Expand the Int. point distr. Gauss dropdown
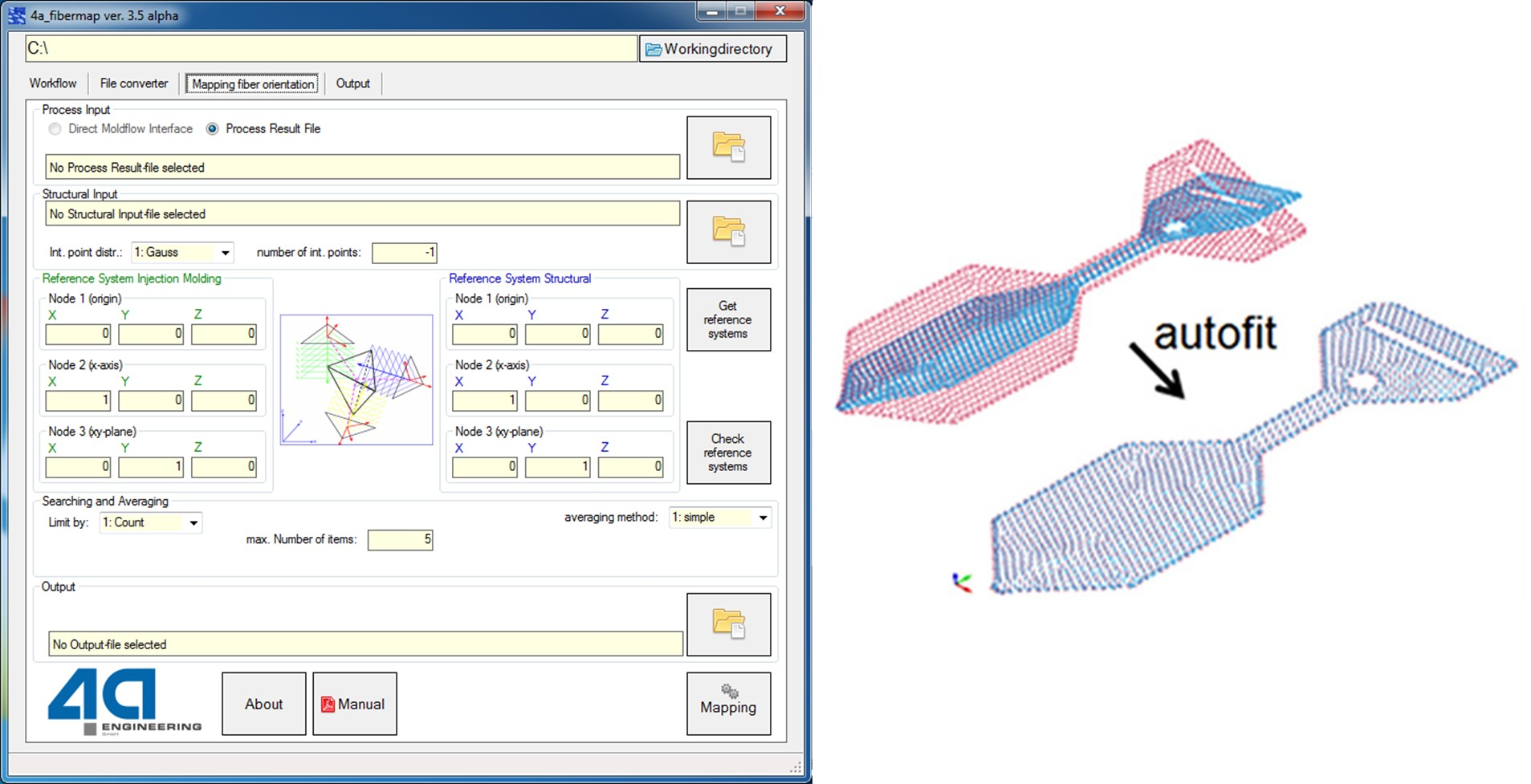Image resolution: width=1531 pixels, height=784 pixels. pos(225,253)
